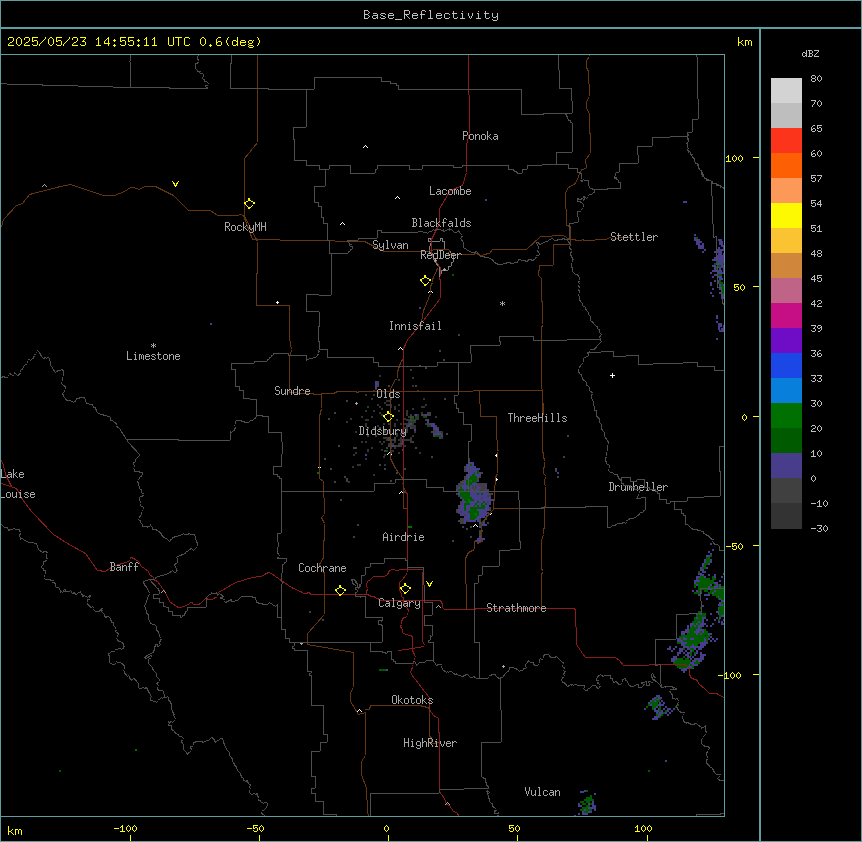Image resolution: width=862 pixels, height=842 pixels.
Task: Pick the green 30 dBZ legend swatch
Action: 786,416
